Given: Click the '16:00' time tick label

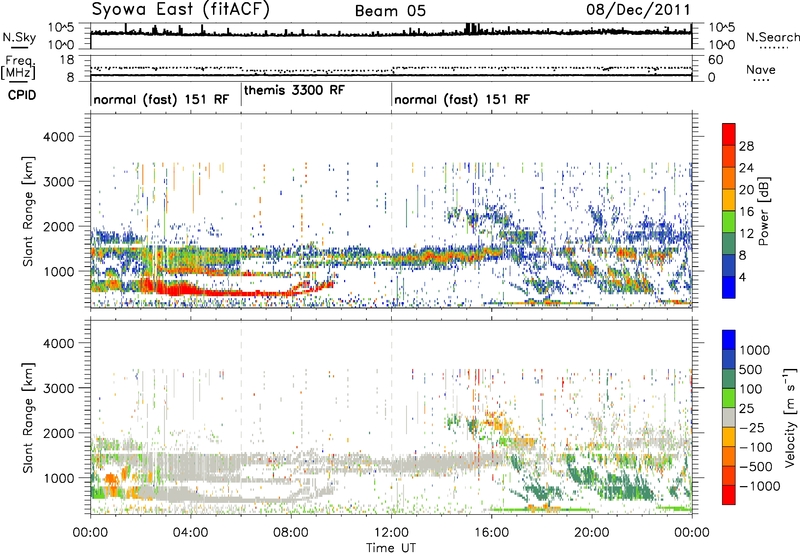Looking at the screenshot, I should click(x=491, y=533).
